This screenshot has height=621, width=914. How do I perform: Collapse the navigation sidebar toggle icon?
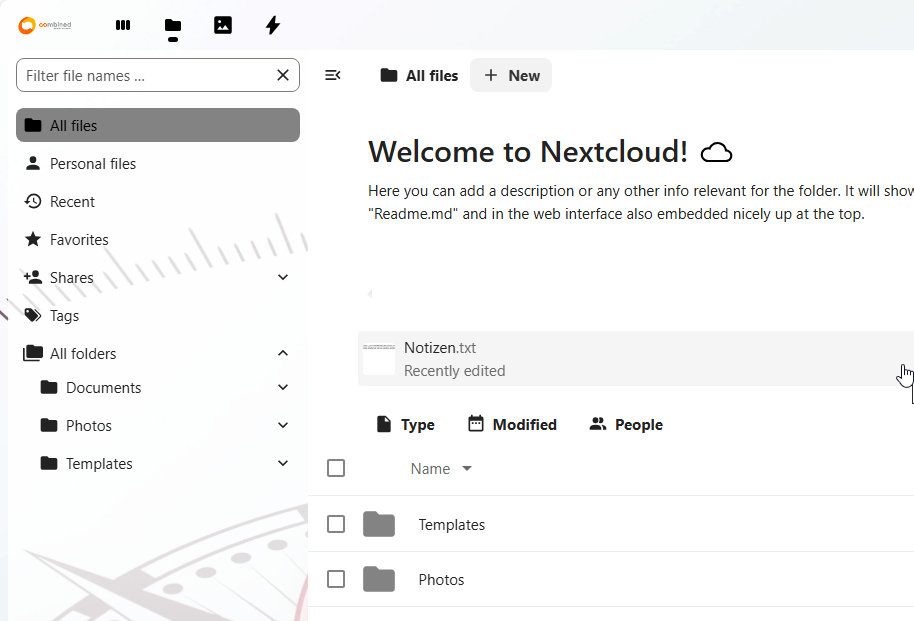[333, 75]
